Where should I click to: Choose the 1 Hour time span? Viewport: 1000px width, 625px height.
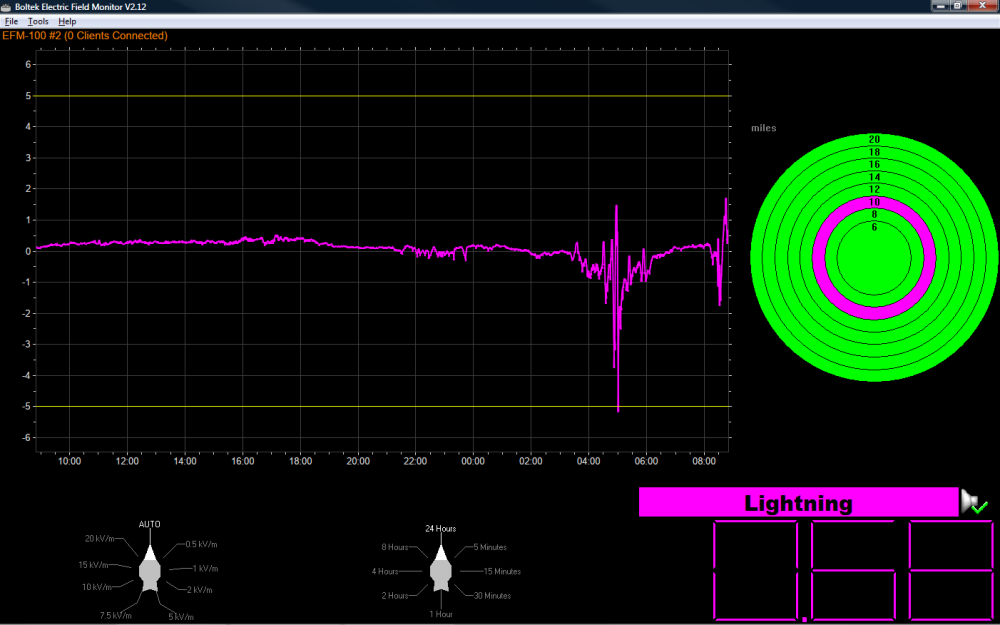point(441,614)
